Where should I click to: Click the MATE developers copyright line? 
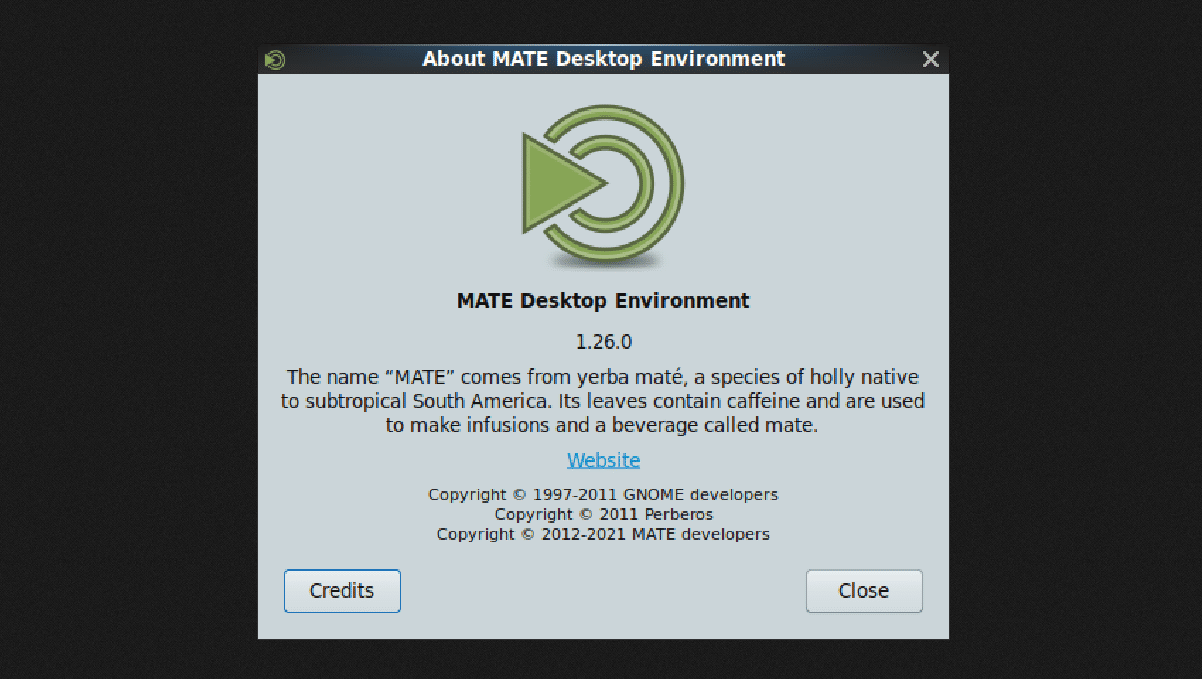pyautogui.click(x=603, y=534)
